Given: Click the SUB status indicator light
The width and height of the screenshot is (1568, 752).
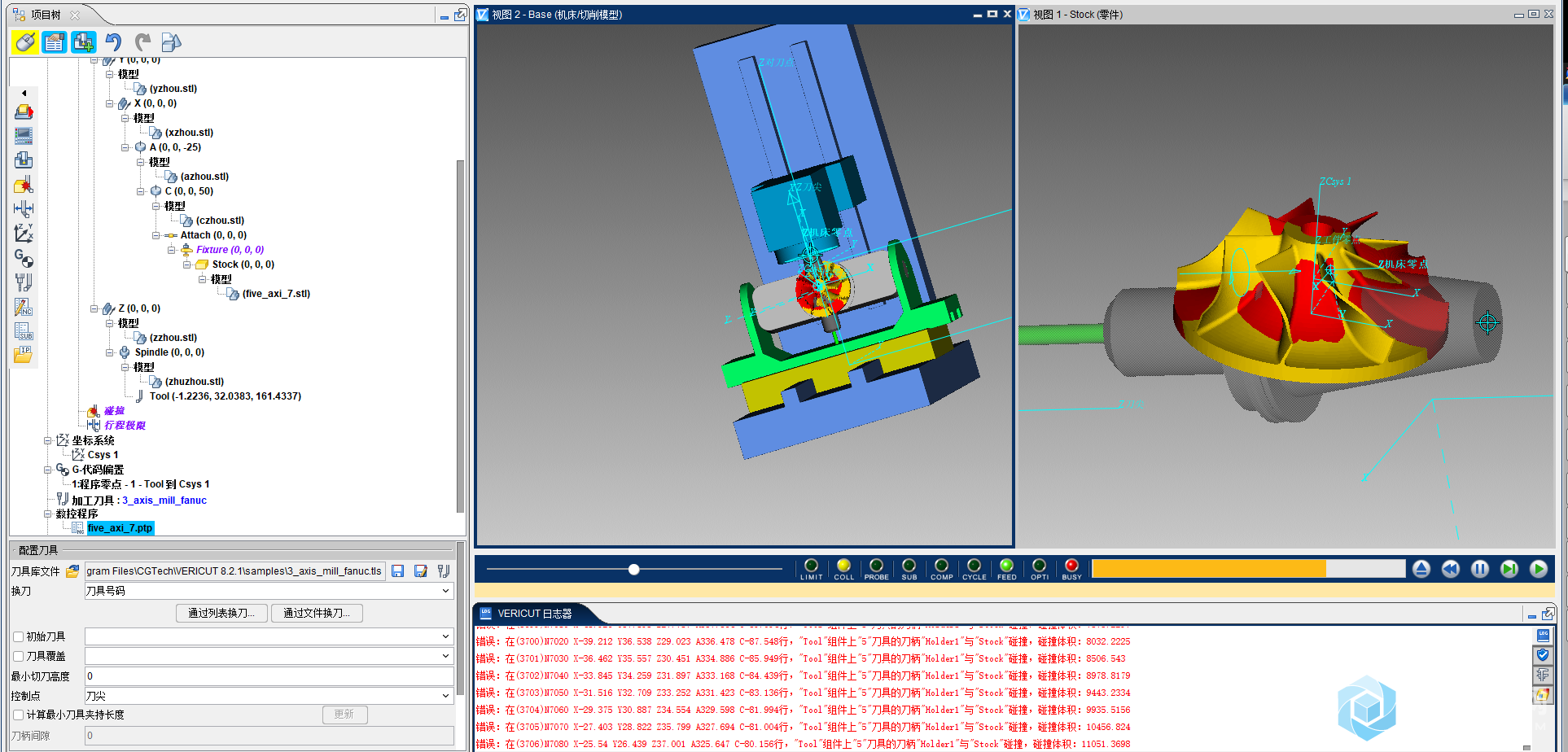Looking at the screenshot, I should pos(909,566).
